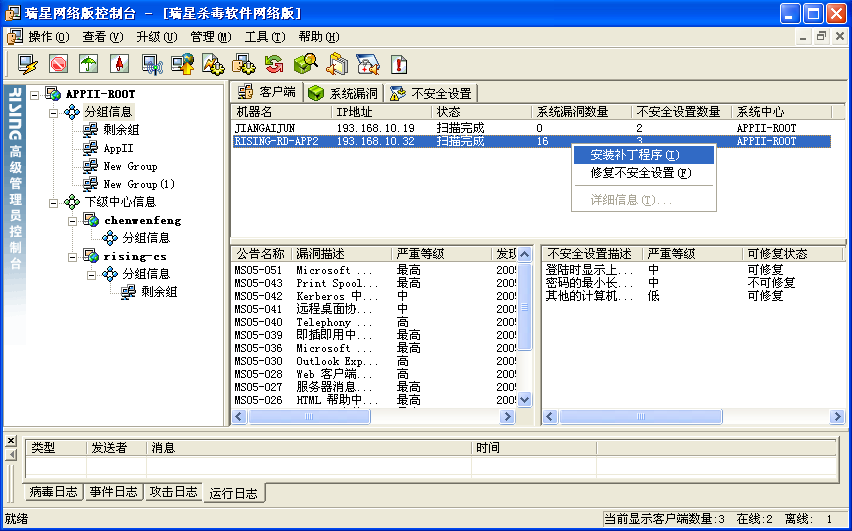
Task: Click the 公告名称 column header
Action: point(261,254)
